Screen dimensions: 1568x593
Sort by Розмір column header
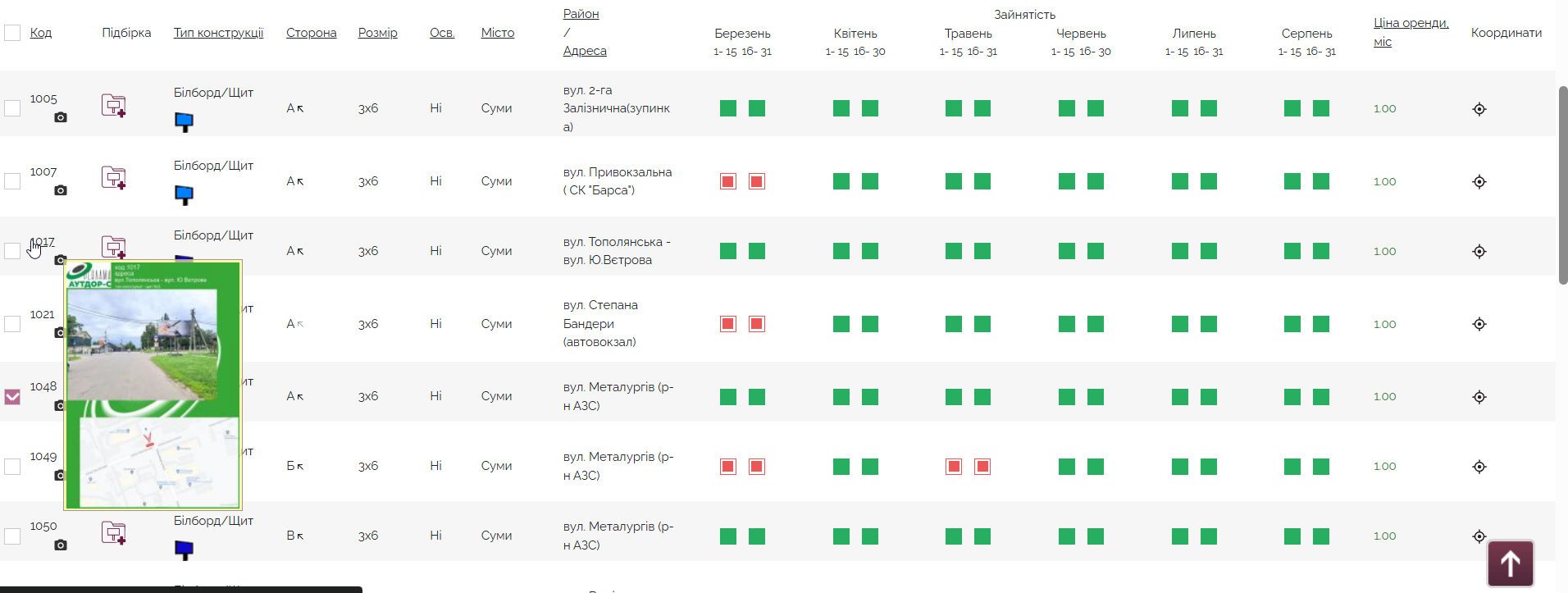pos(378,33)
